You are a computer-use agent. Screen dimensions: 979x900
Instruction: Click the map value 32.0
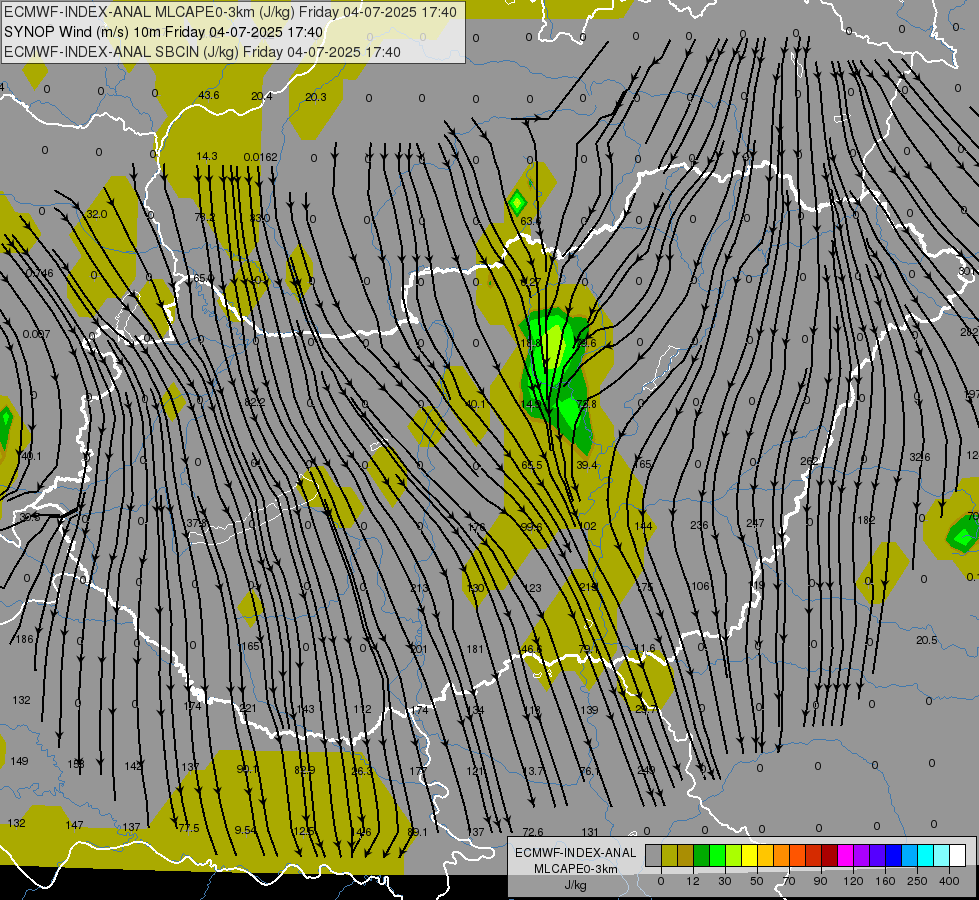click(x=96, y=214)
